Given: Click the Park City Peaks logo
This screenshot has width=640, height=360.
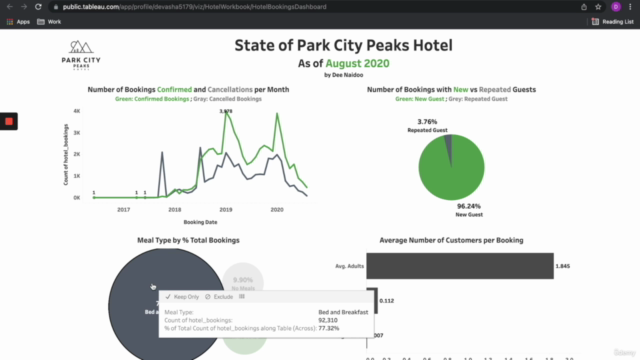Looking at the screenshot, I should (x=81, y=55).
